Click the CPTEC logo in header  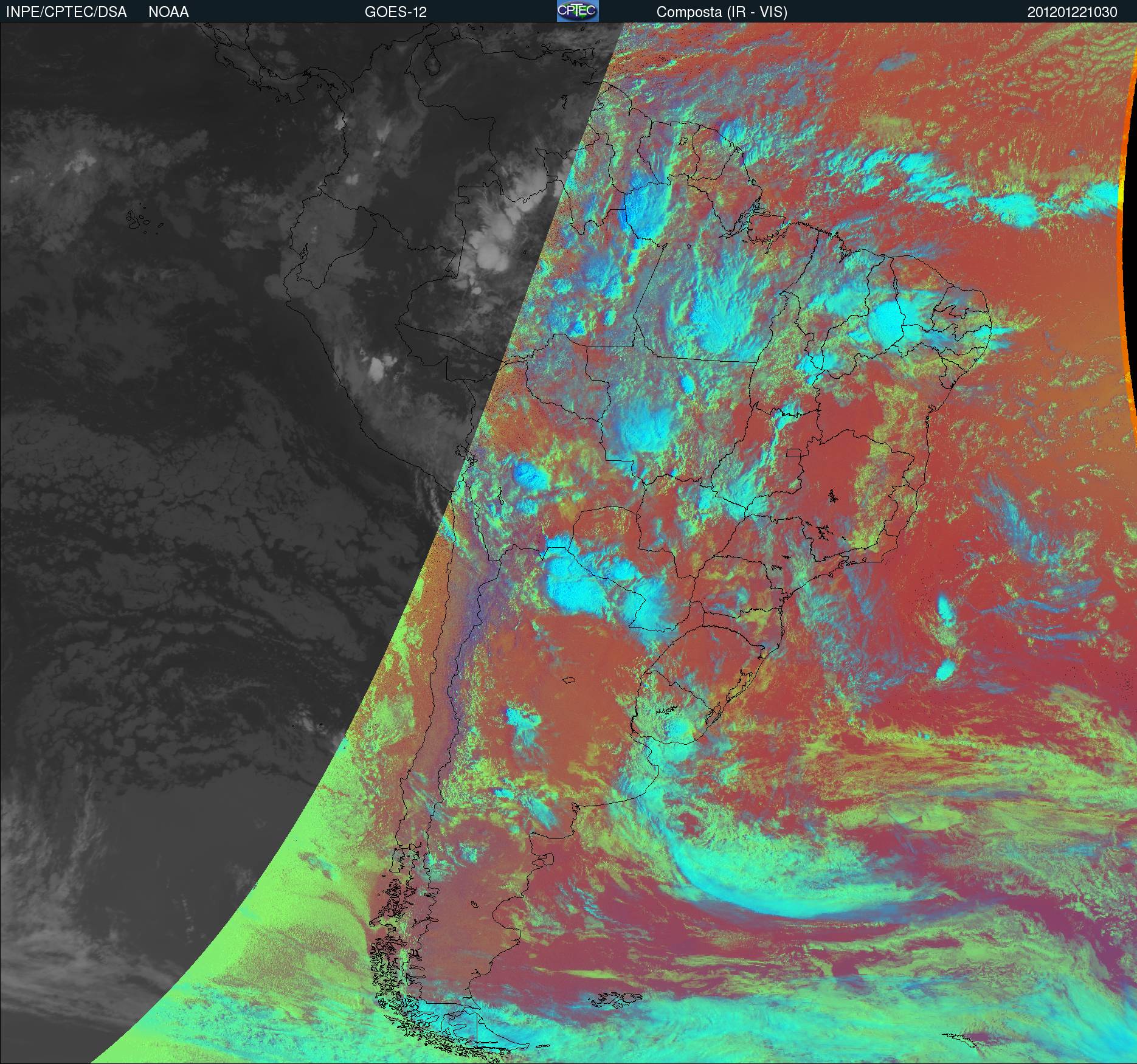[x=578, y=11]
